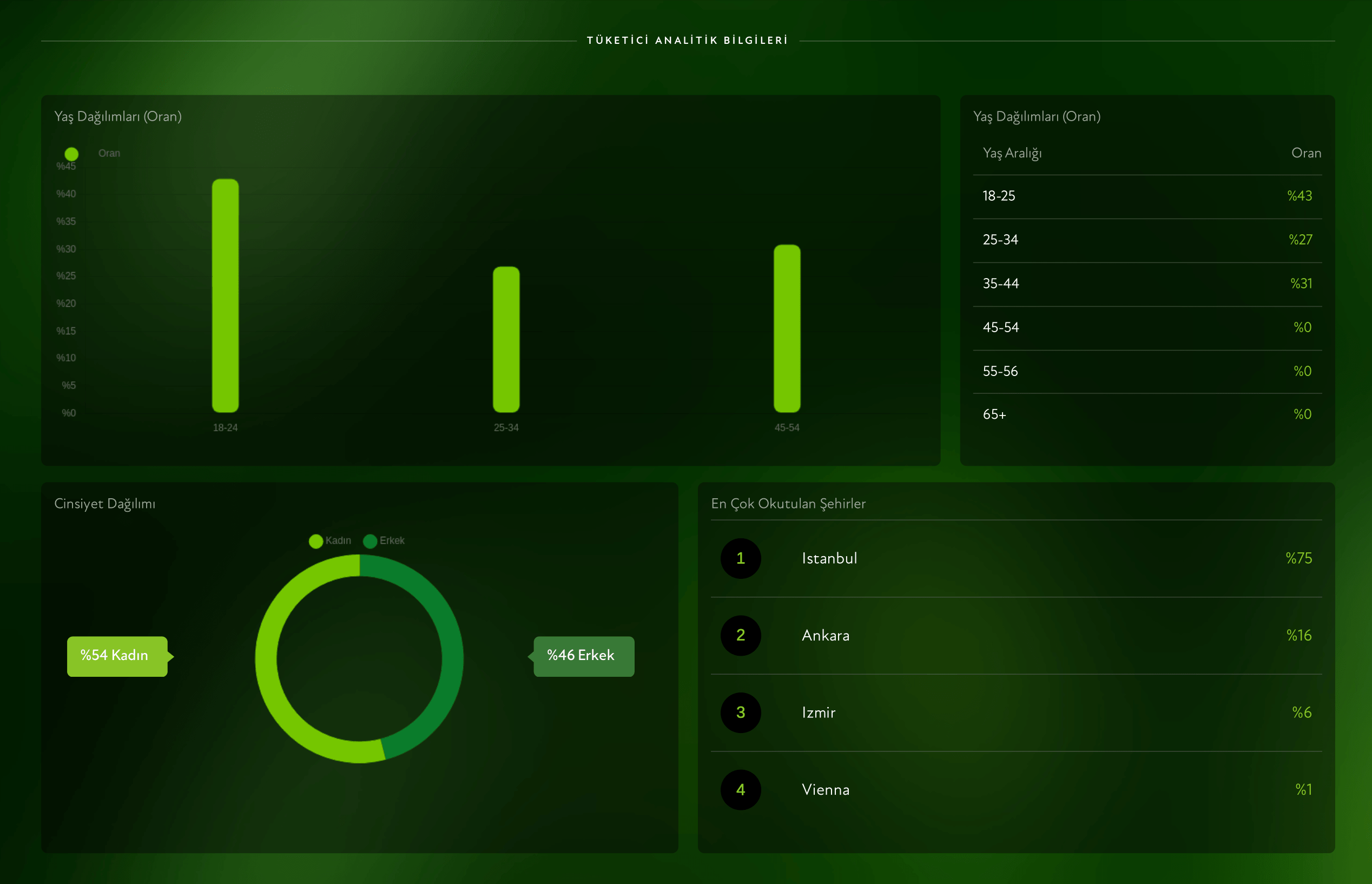Click the 18-24 age bar
Viewport: 1372px width, 884px height.
[225, 295]
